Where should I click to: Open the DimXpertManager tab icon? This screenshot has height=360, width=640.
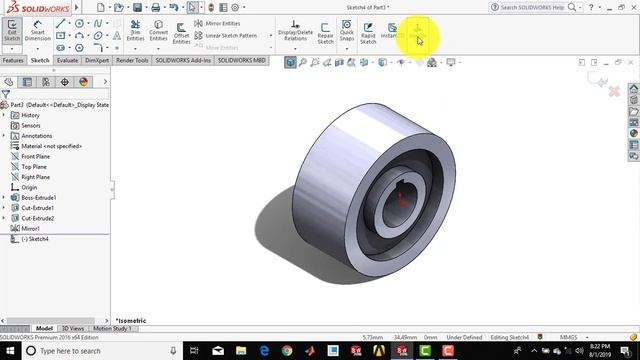click(64, 82)
